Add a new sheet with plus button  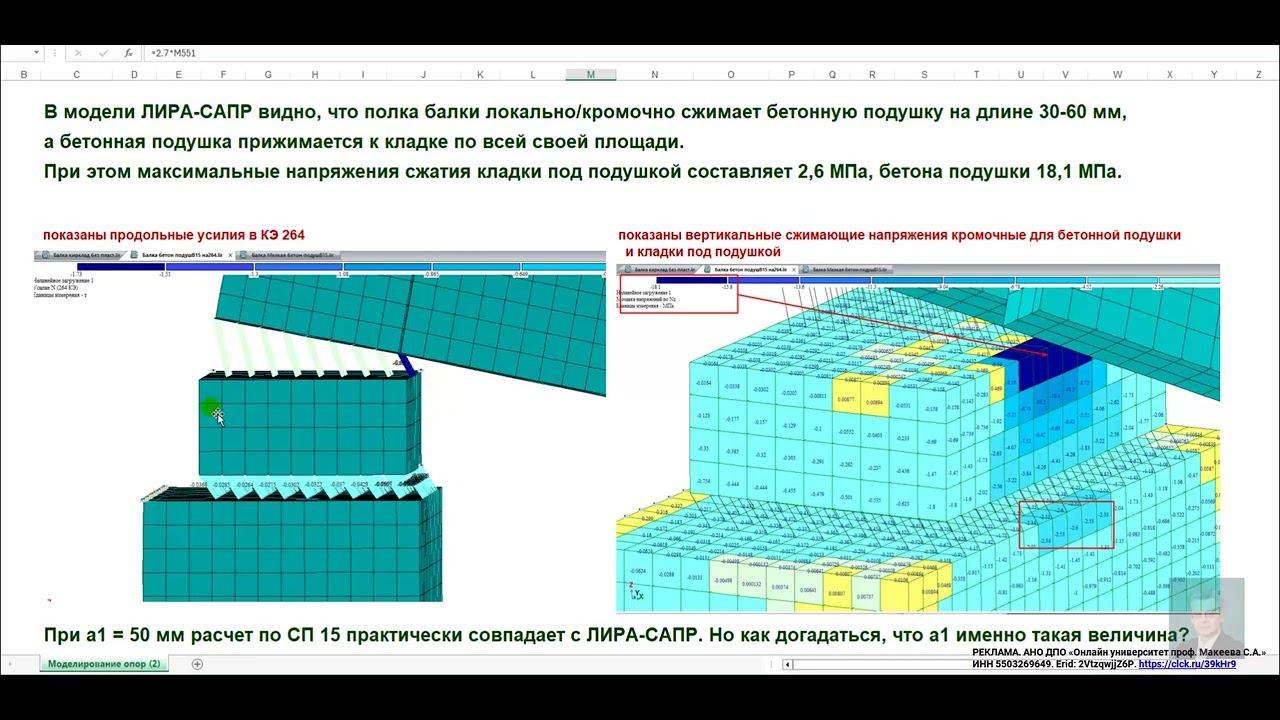(197, 664)
